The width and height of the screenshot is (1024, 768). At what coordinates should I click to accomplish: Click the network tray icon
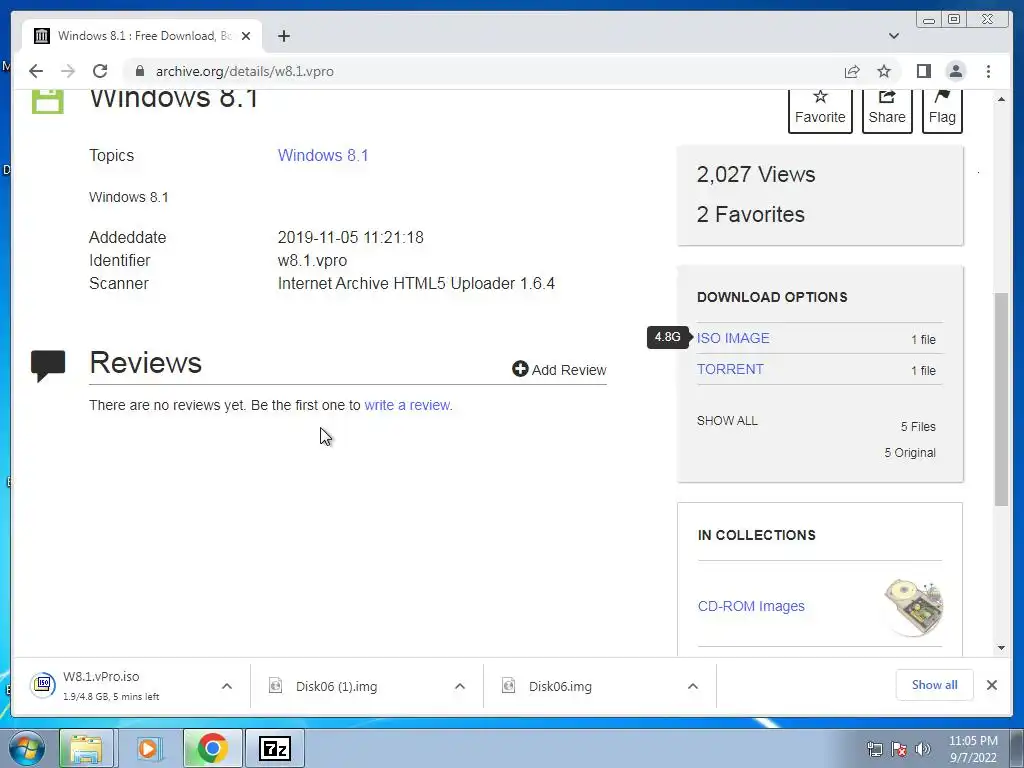(x=874, y=748)
